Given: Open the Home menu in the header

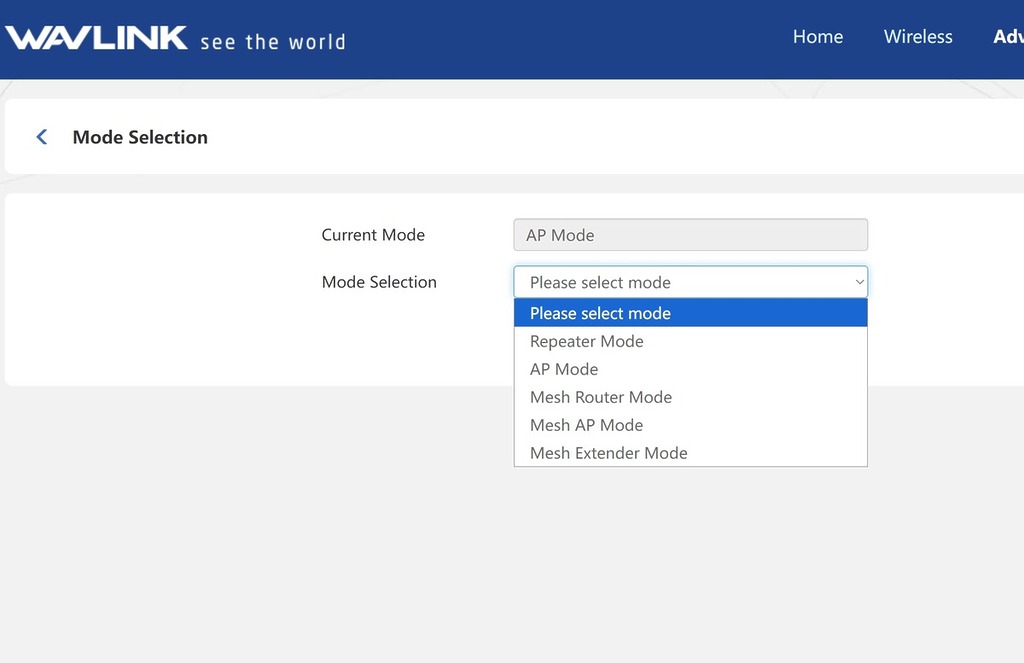Looking at the screenshot, I should (818, 37).
